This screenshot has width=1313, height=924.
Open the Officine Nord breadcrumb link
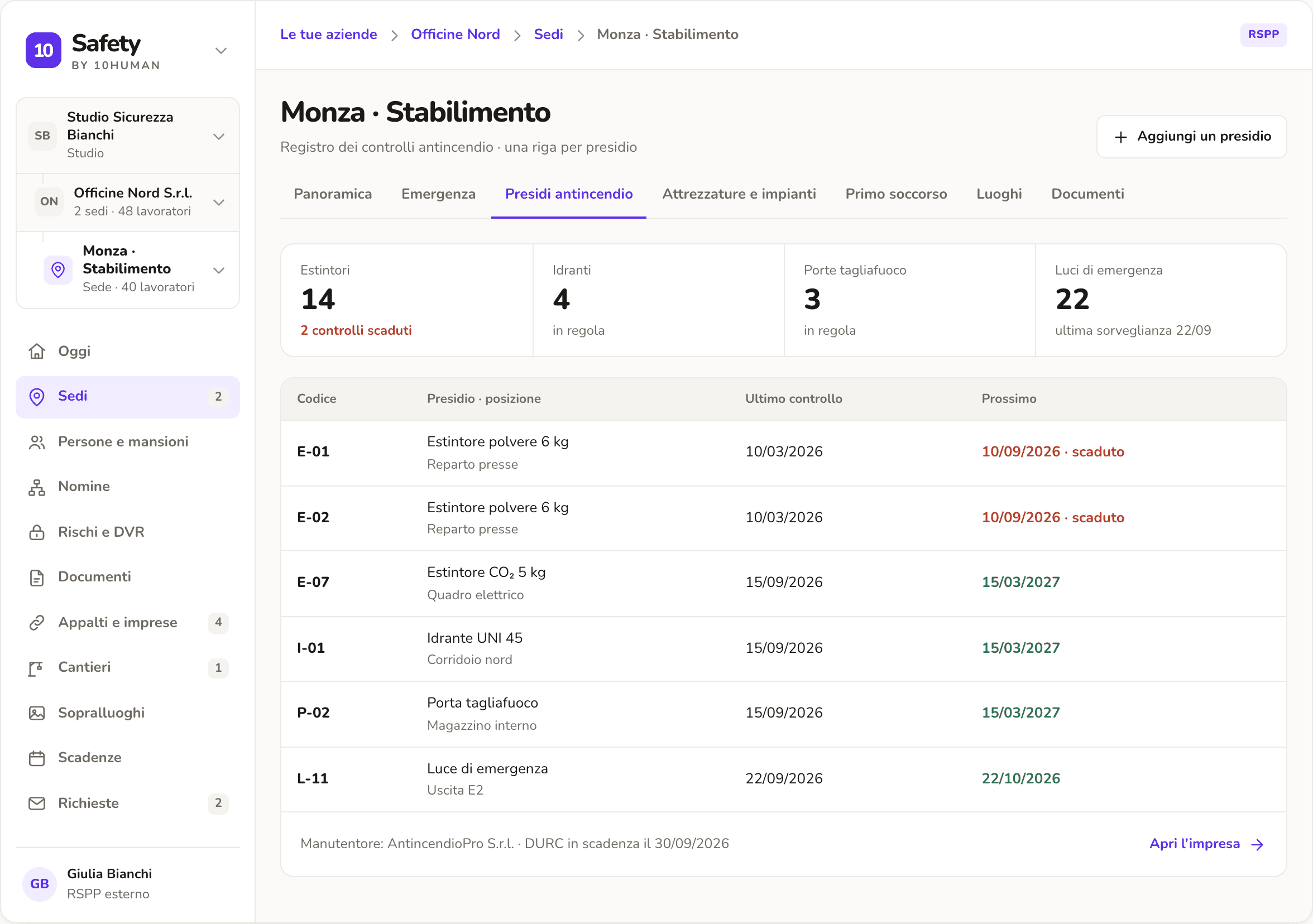pyautogui.click(x=455, y=34)
